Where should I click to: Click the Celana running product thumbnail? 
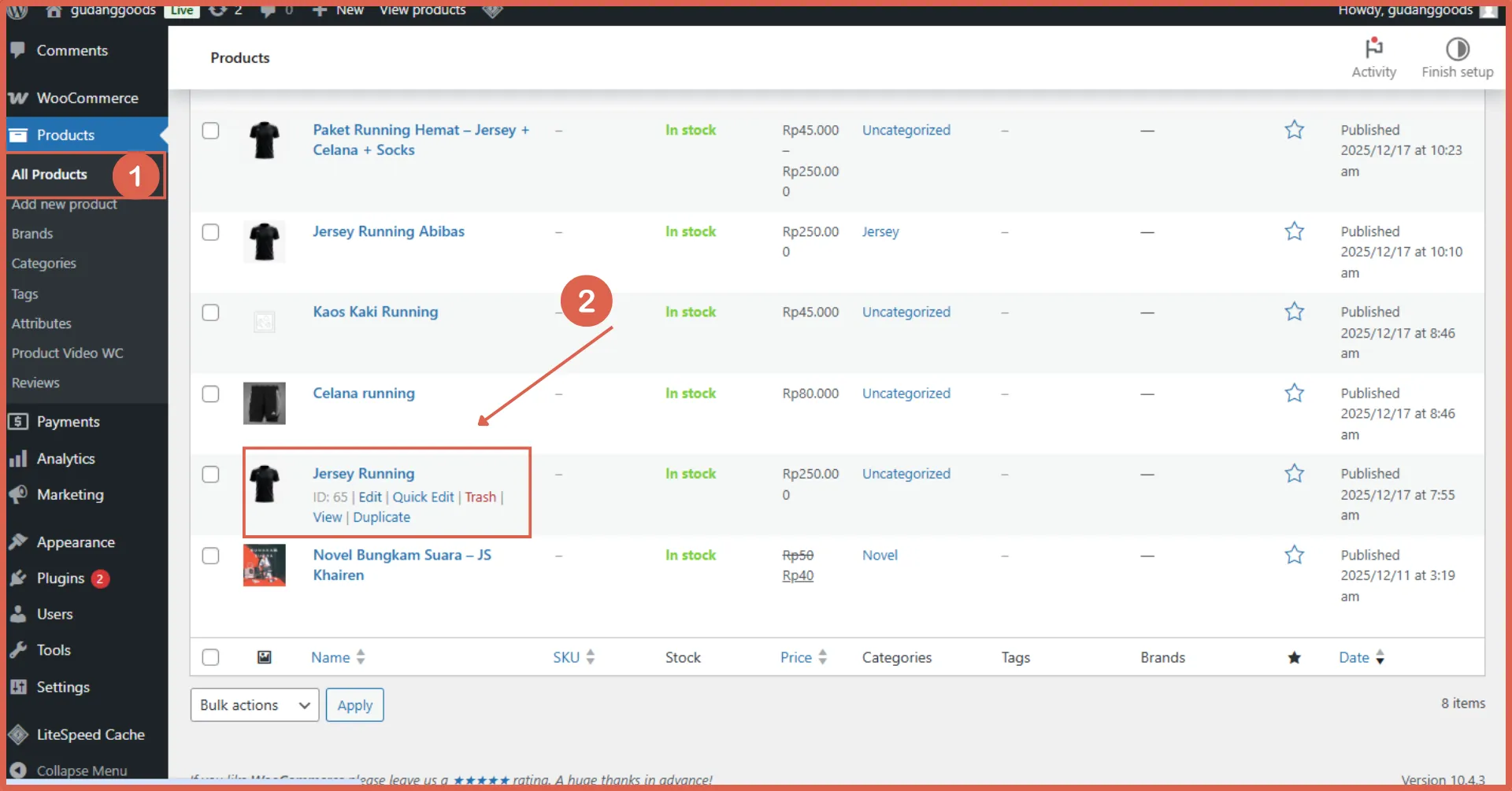tap(264, 403)
